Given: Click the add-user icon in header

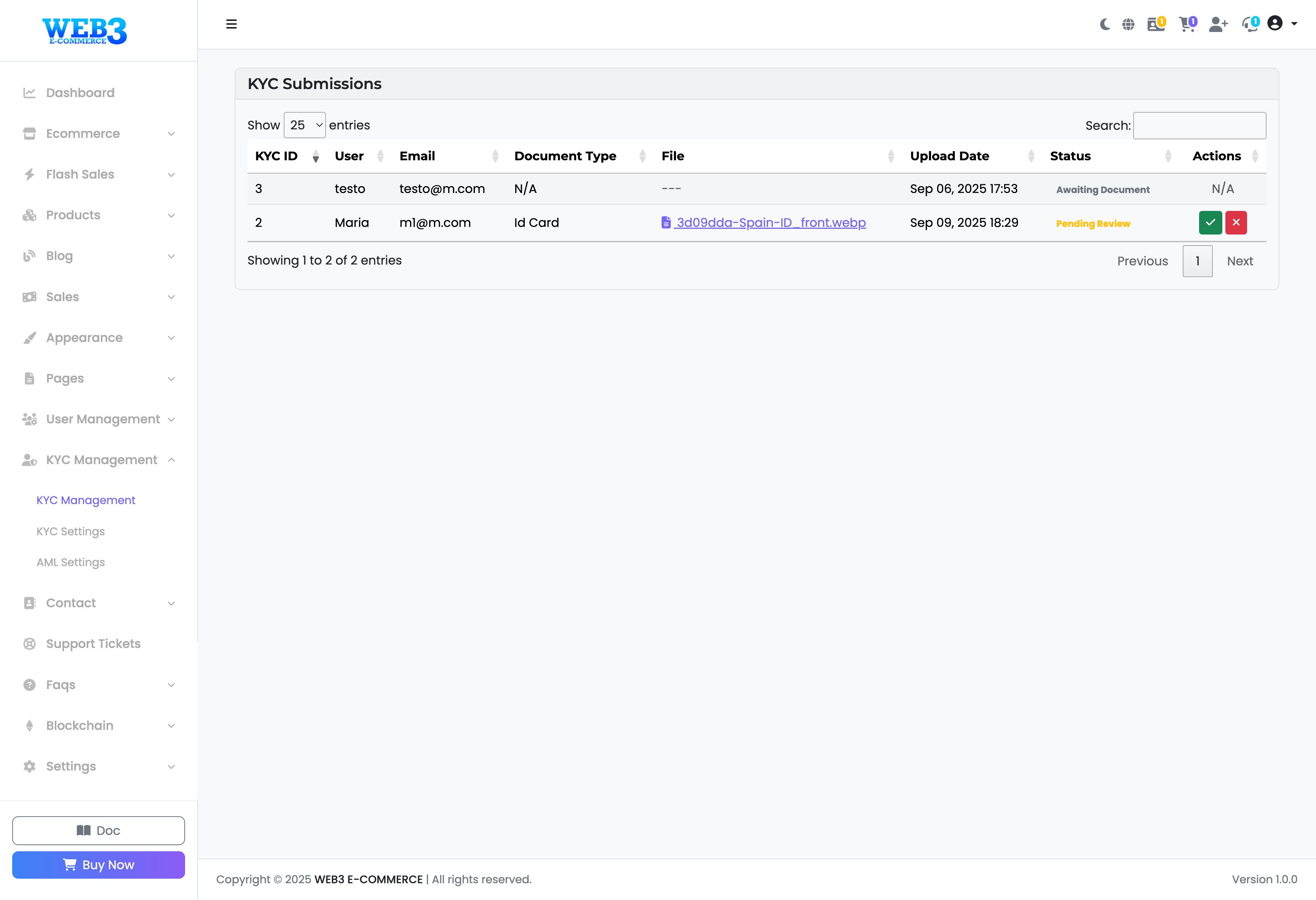Looking at the screenshot, I should pyautogui.click(x=1217, y=24).
